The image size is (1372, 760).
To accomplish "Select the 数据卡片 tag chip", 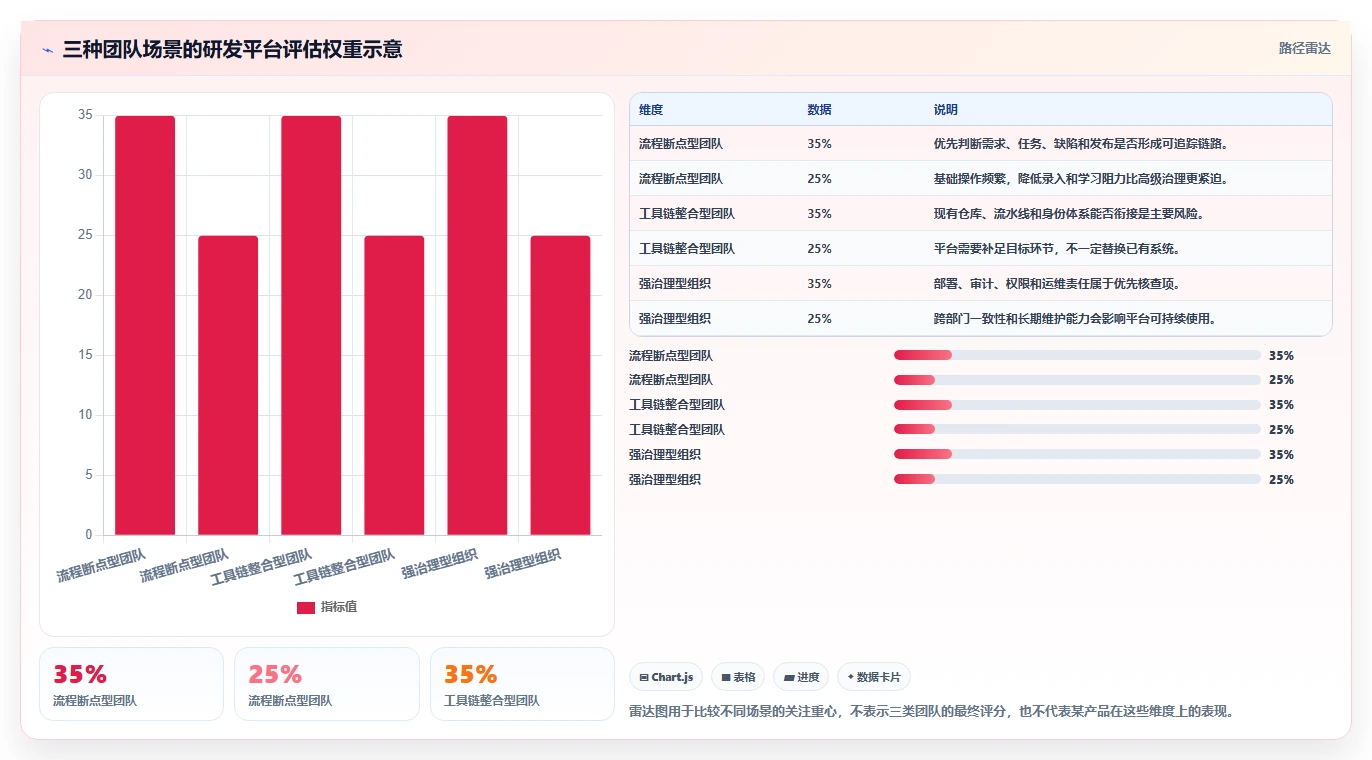I will [874, 677].
